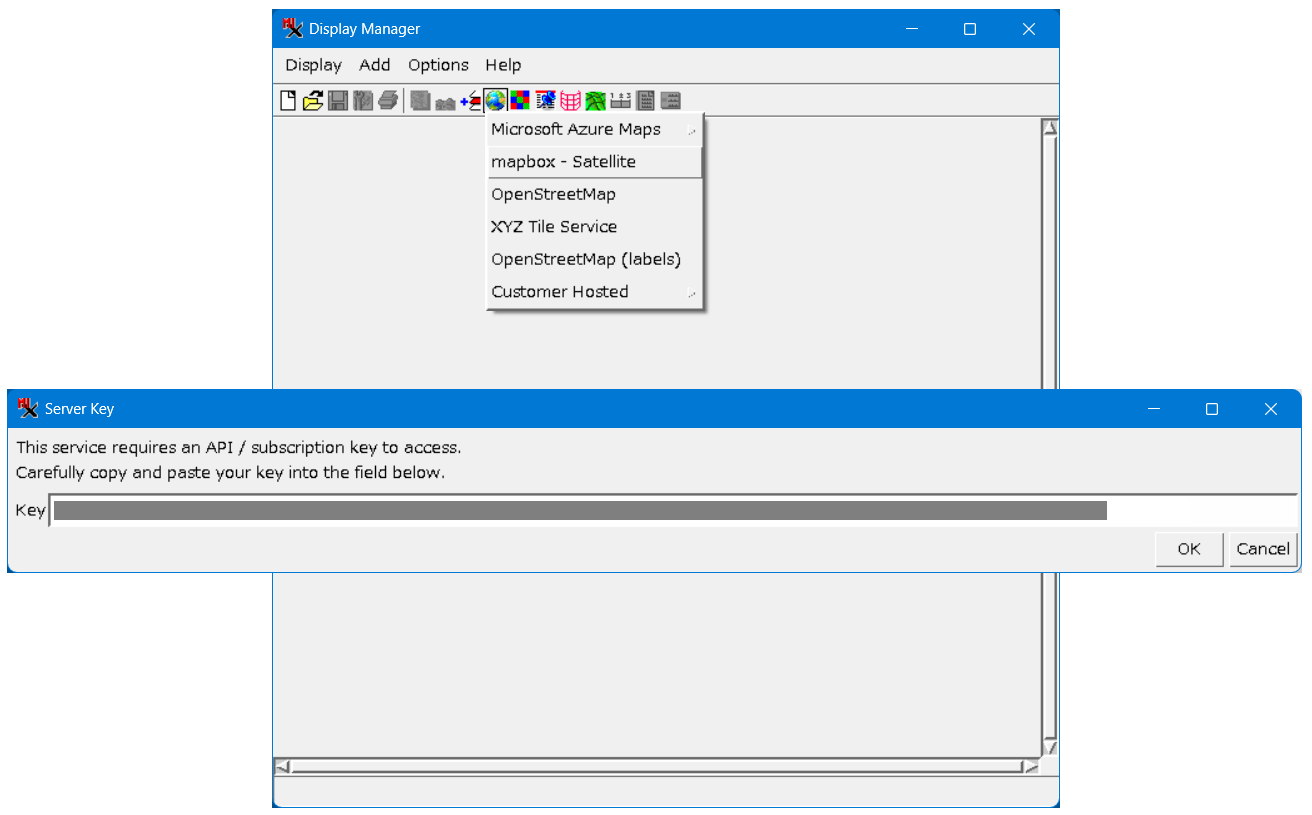The image size is (1312, 815).
Task: Click the green terrain map icon
Action: (x=595, y=100)
